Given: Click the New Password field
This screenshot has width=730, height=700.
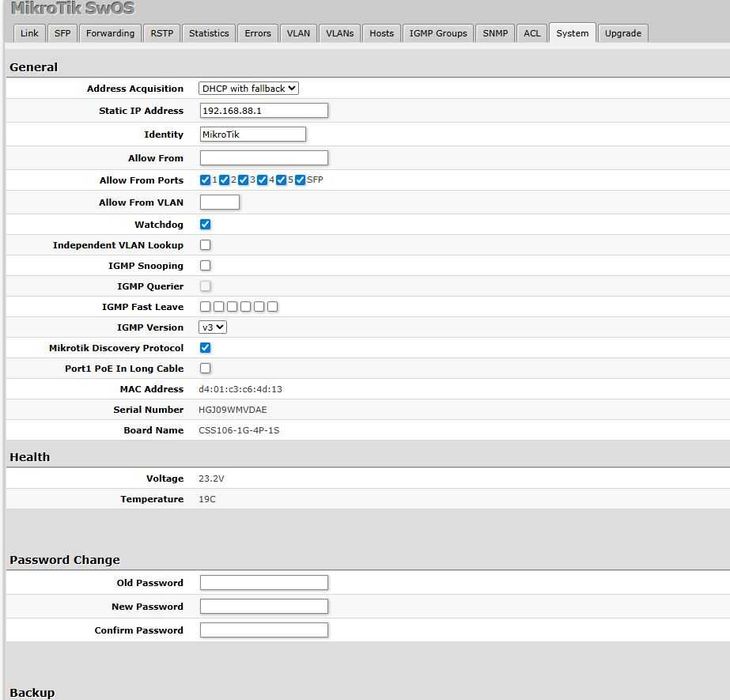Looking at the screenshot, I should click(x=264, y=606).
